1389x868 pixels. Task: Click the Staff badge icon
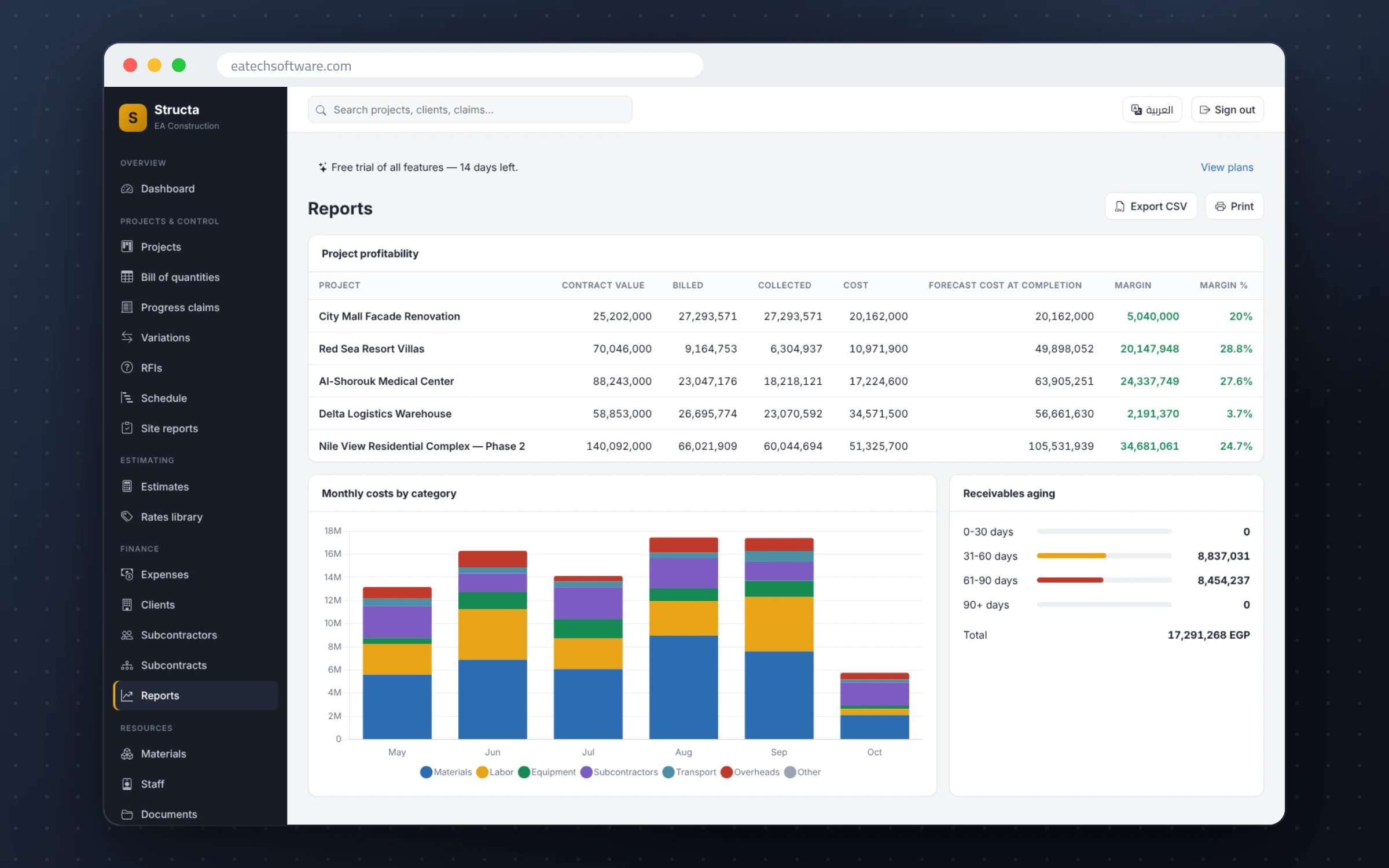127,784
